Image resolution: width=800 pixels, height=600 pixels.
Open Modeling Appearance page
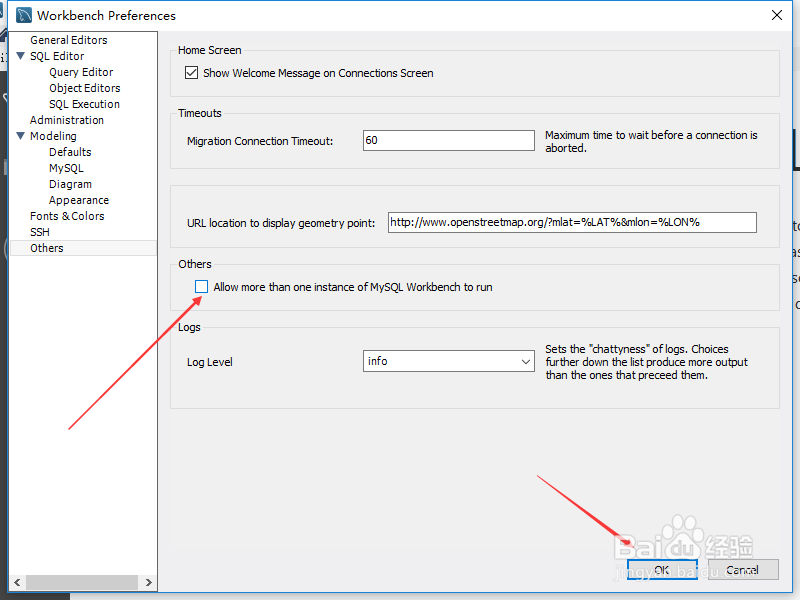[79, 200]
